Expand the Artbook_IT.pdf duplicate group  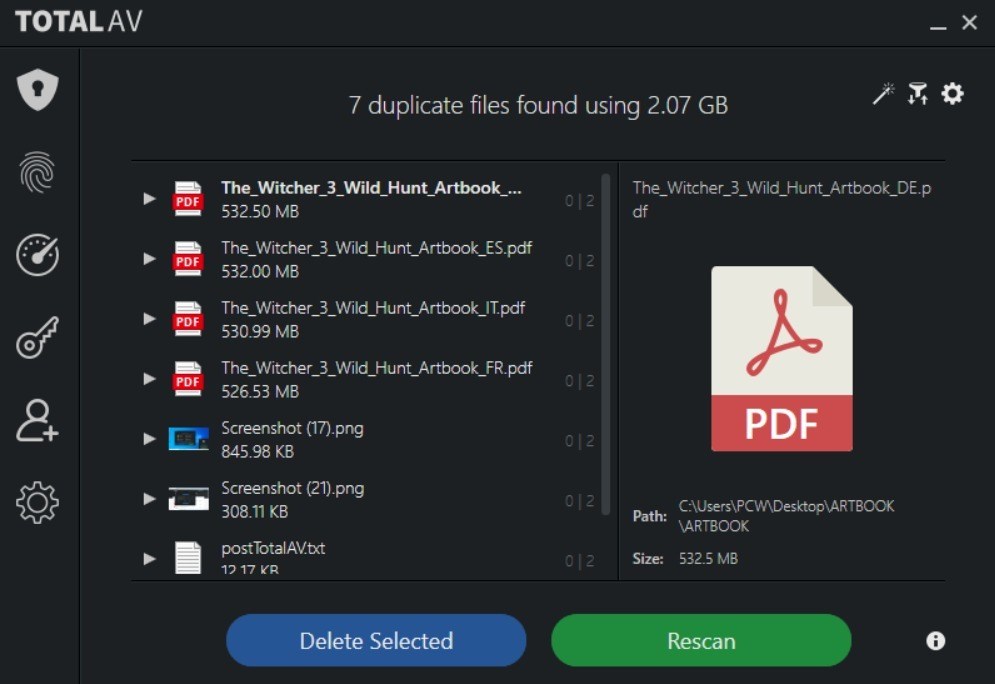149,319
